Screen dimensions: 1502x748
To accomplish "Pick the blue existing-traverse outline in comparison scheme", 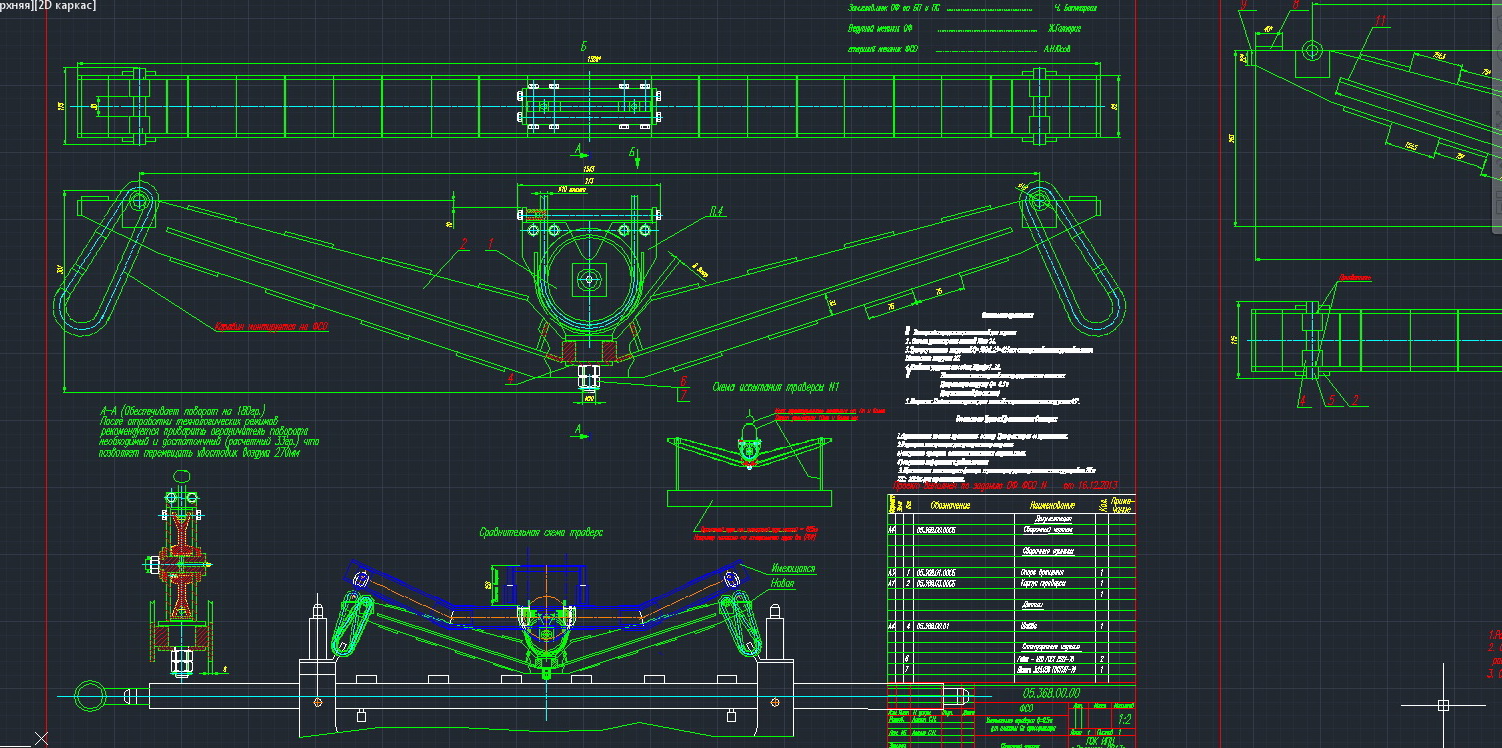I will click(548, 593).
